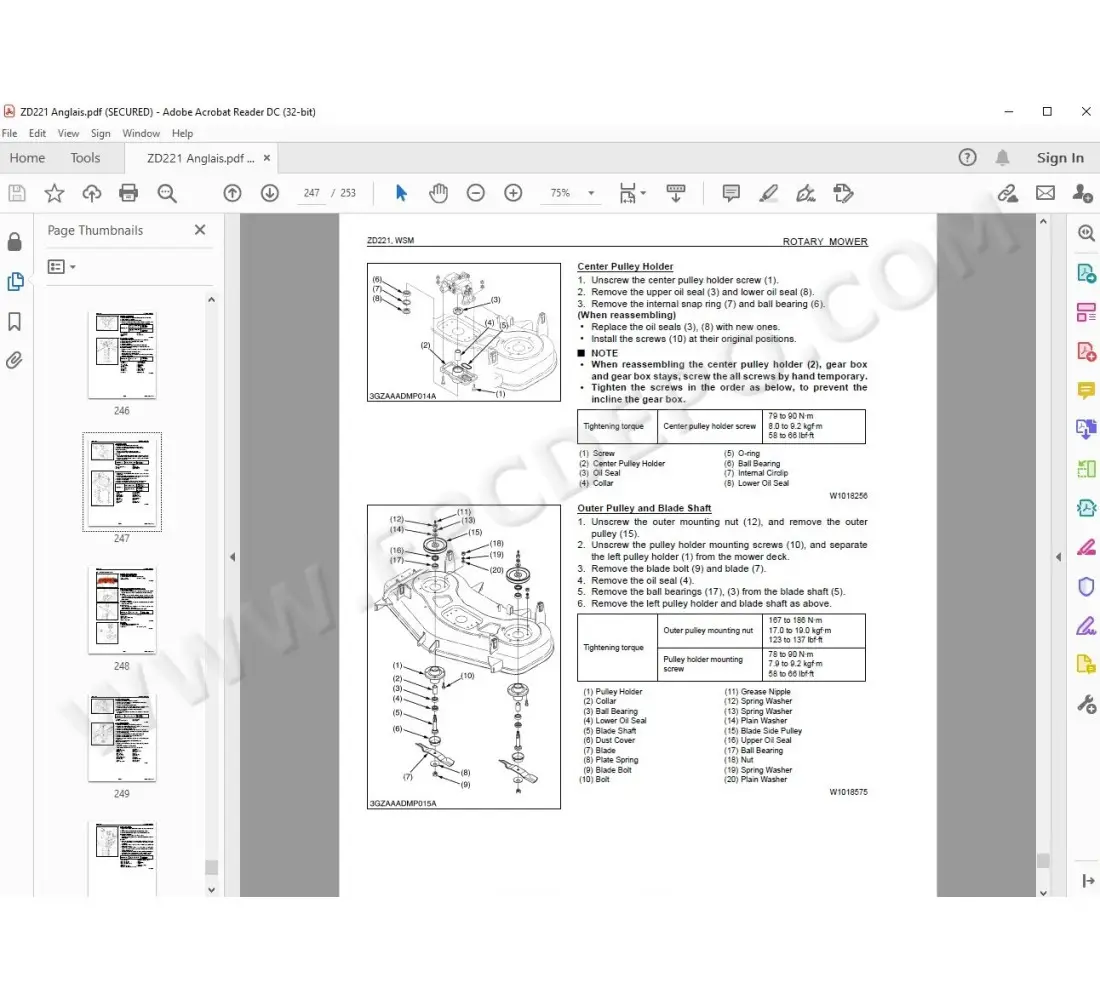Open Comment tool in right pane
1100x1000 pixels.
point(1086,390)
